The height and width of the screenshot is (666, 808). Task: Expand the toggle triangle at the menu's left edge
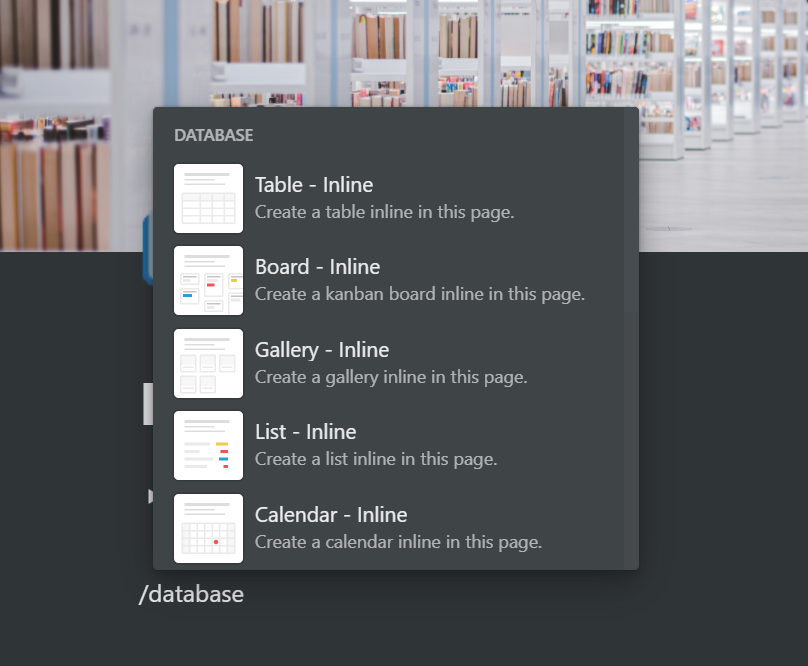[x=150, y=496]
